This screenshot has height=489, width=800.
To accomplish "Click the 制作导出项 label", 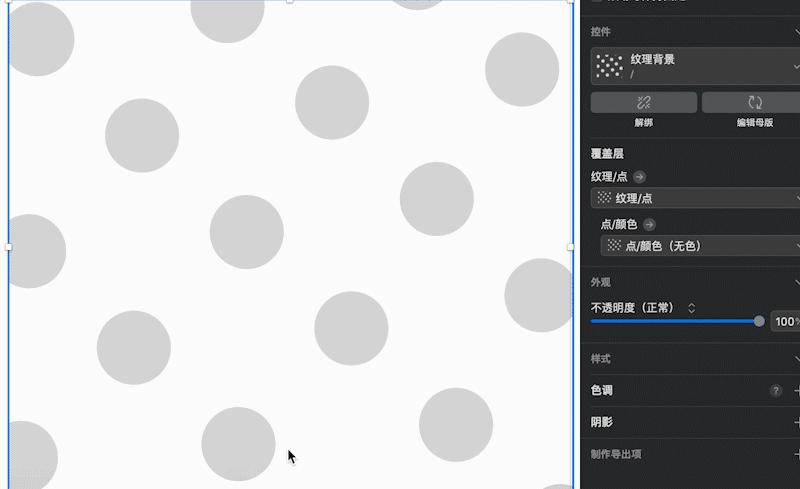I will point(616,454).
